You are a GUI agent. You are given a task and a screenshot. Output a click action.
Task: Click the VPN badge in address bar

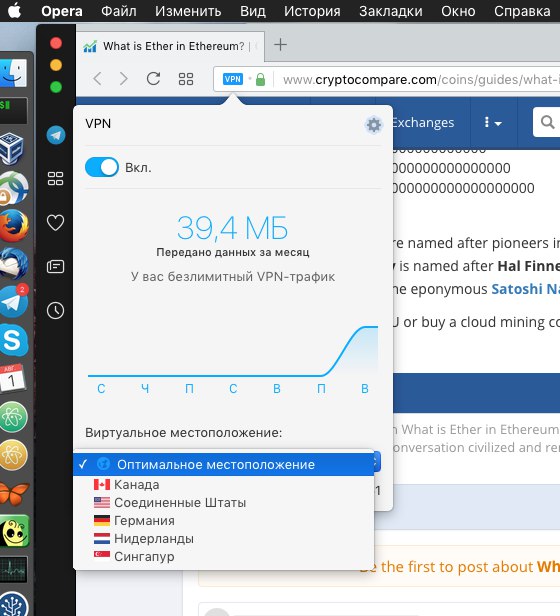click(x=232, y=79)
